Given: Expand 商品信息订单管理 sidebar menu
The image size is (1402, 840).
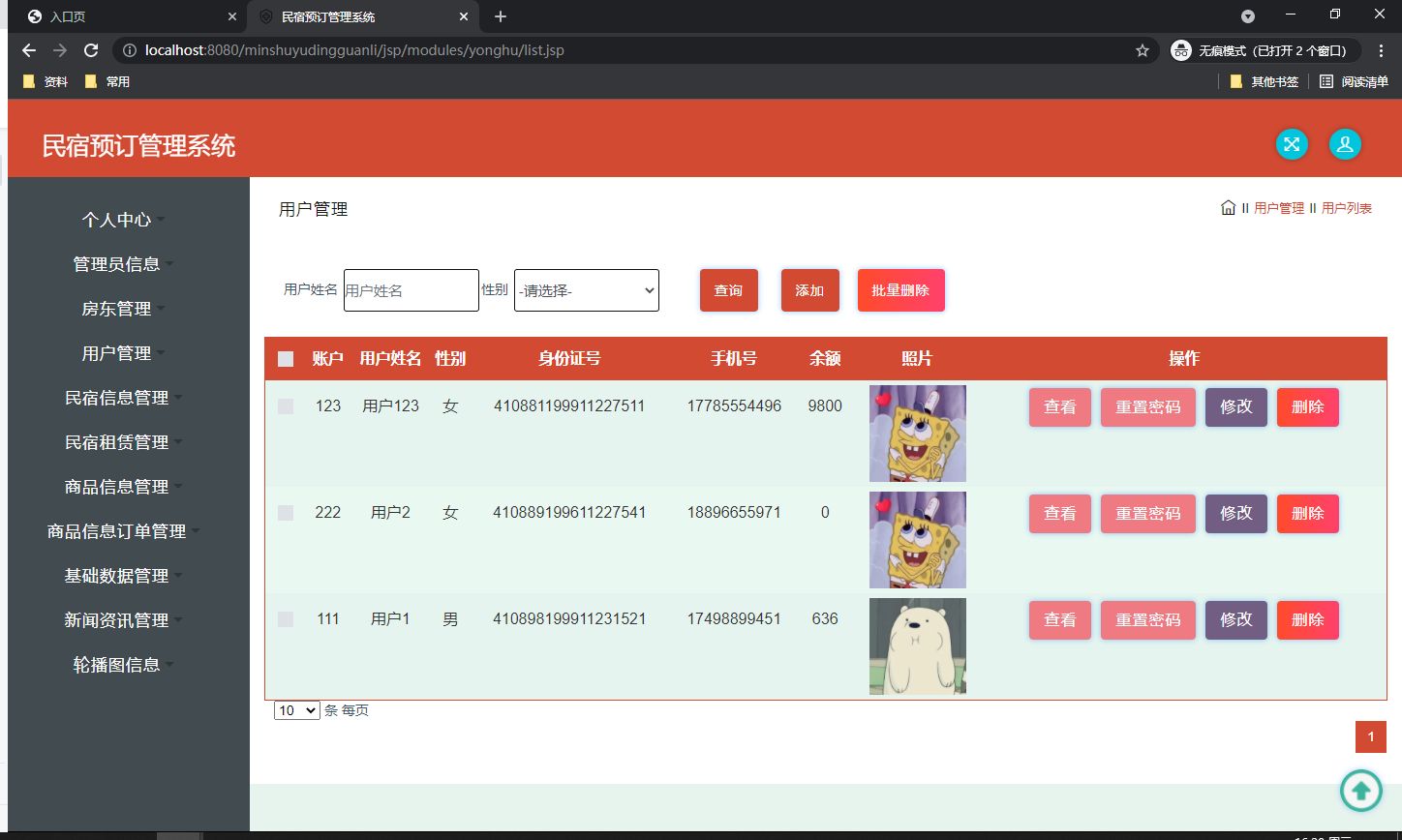Looking at the screenshot, I should click(123, 531).
